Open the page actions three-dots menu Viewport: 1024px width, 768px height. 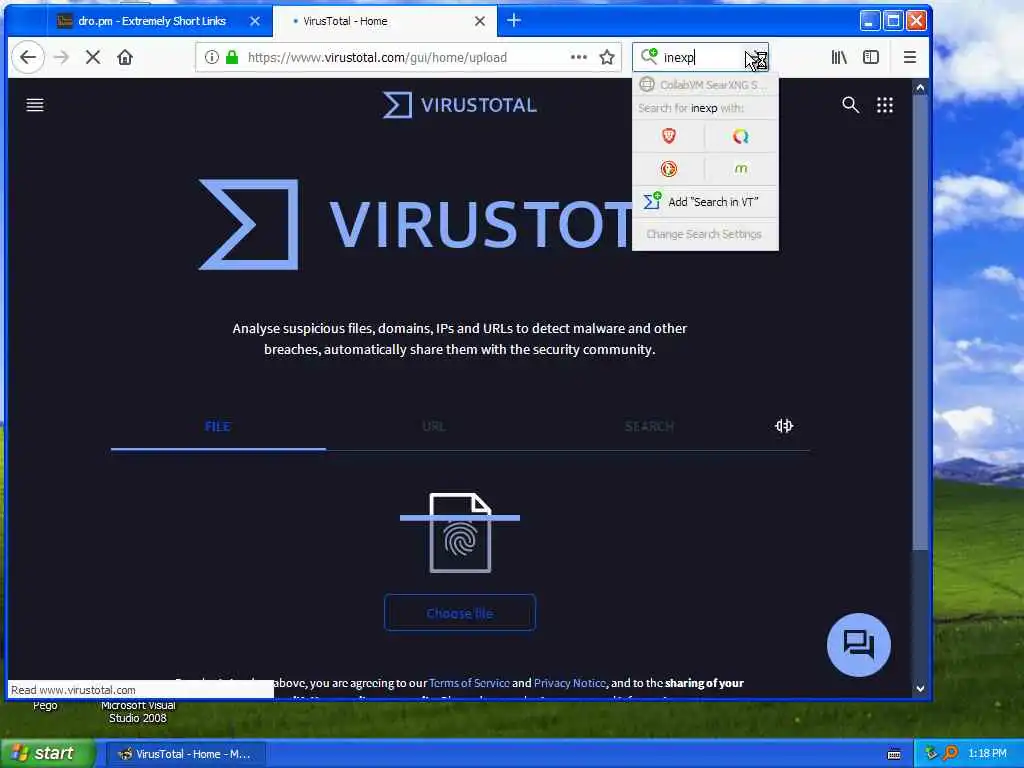click(579, 57)
